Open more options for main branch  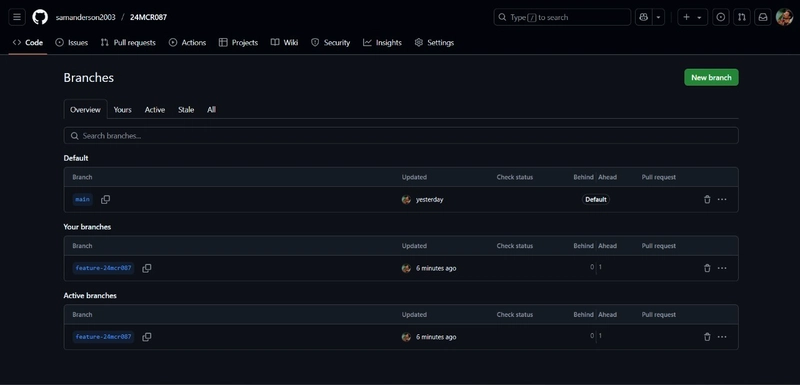pyautogui.click(x=722, y=199)
